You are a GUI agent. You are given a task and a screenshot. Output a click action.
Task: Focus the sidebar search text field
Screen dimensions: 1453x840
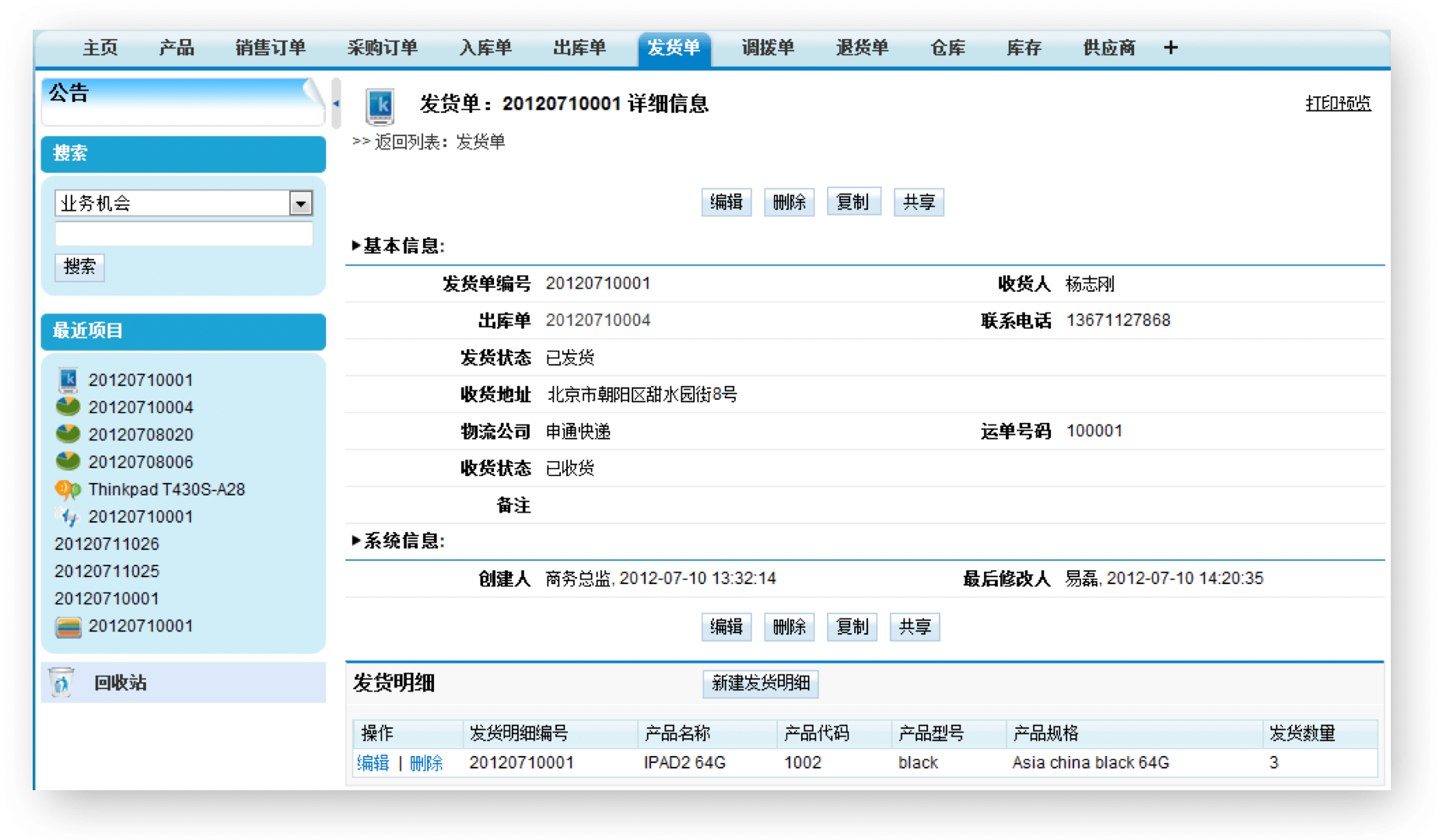coord(184,234)
